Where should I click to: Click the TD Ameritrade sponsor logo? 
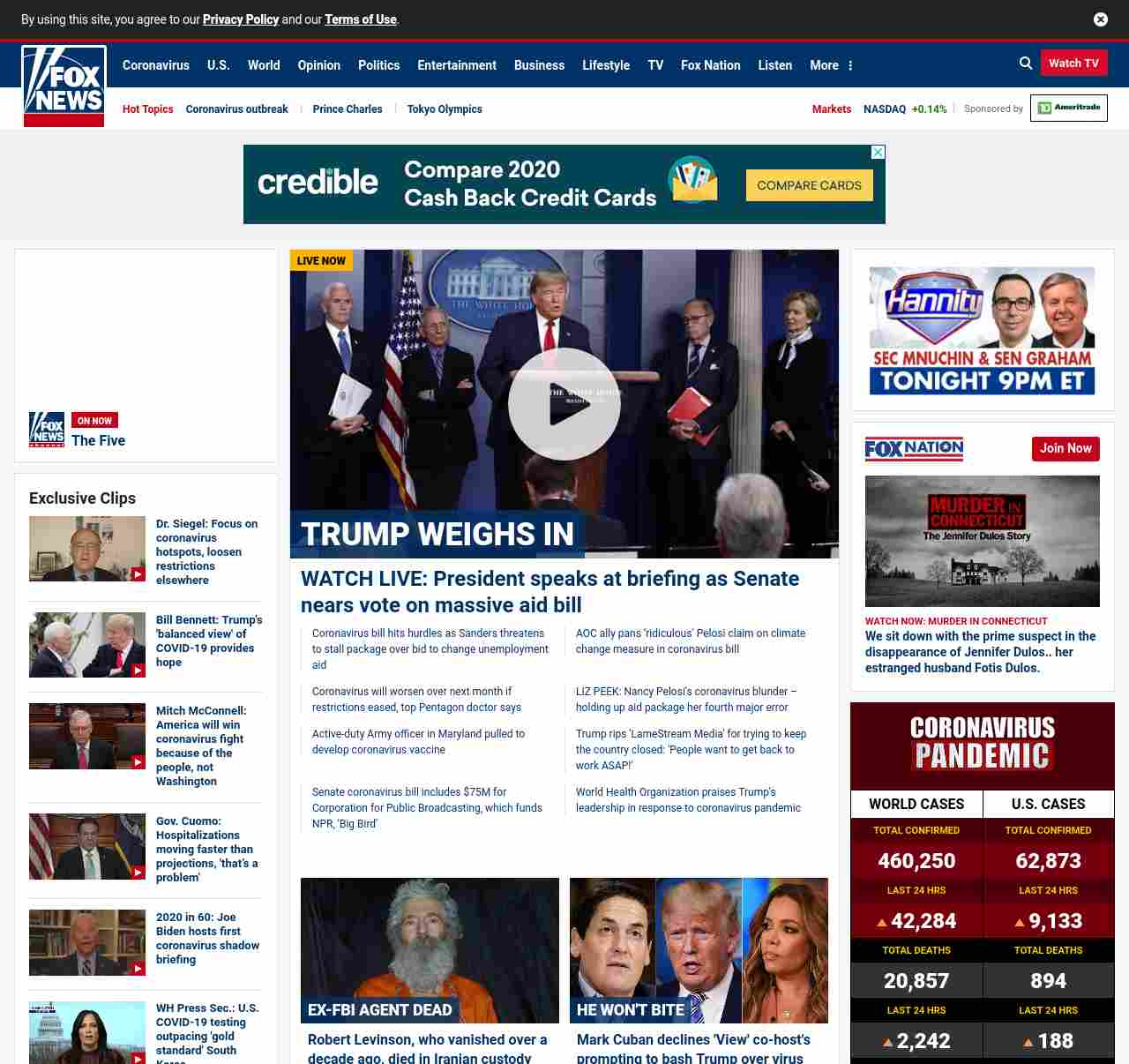(1068, 108)
